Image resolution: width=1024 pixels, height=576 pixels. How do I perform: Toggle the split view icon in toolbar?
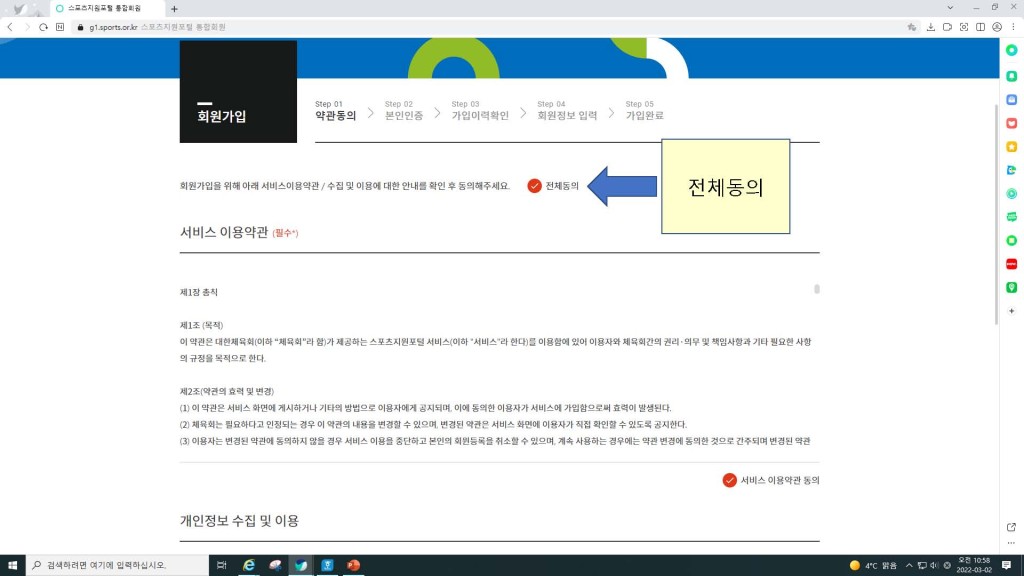[x=980, y=27]
